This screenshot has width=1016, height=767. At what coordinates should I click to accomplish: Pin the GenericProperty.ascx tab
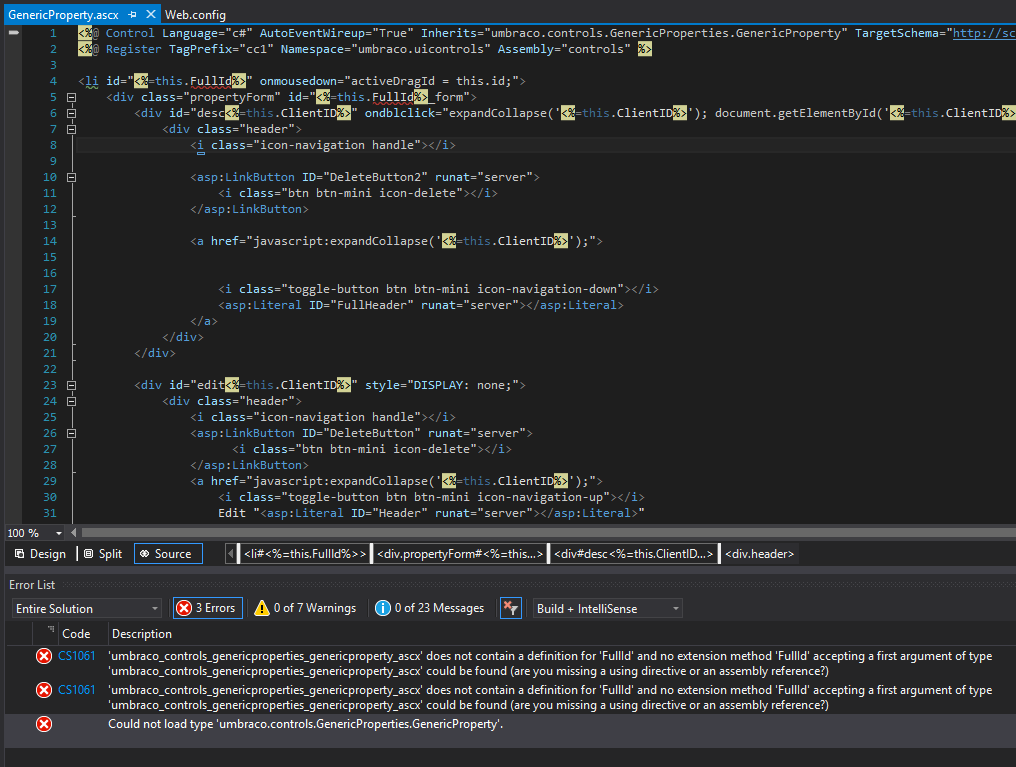pyautogui.click(x=132, y=14)
